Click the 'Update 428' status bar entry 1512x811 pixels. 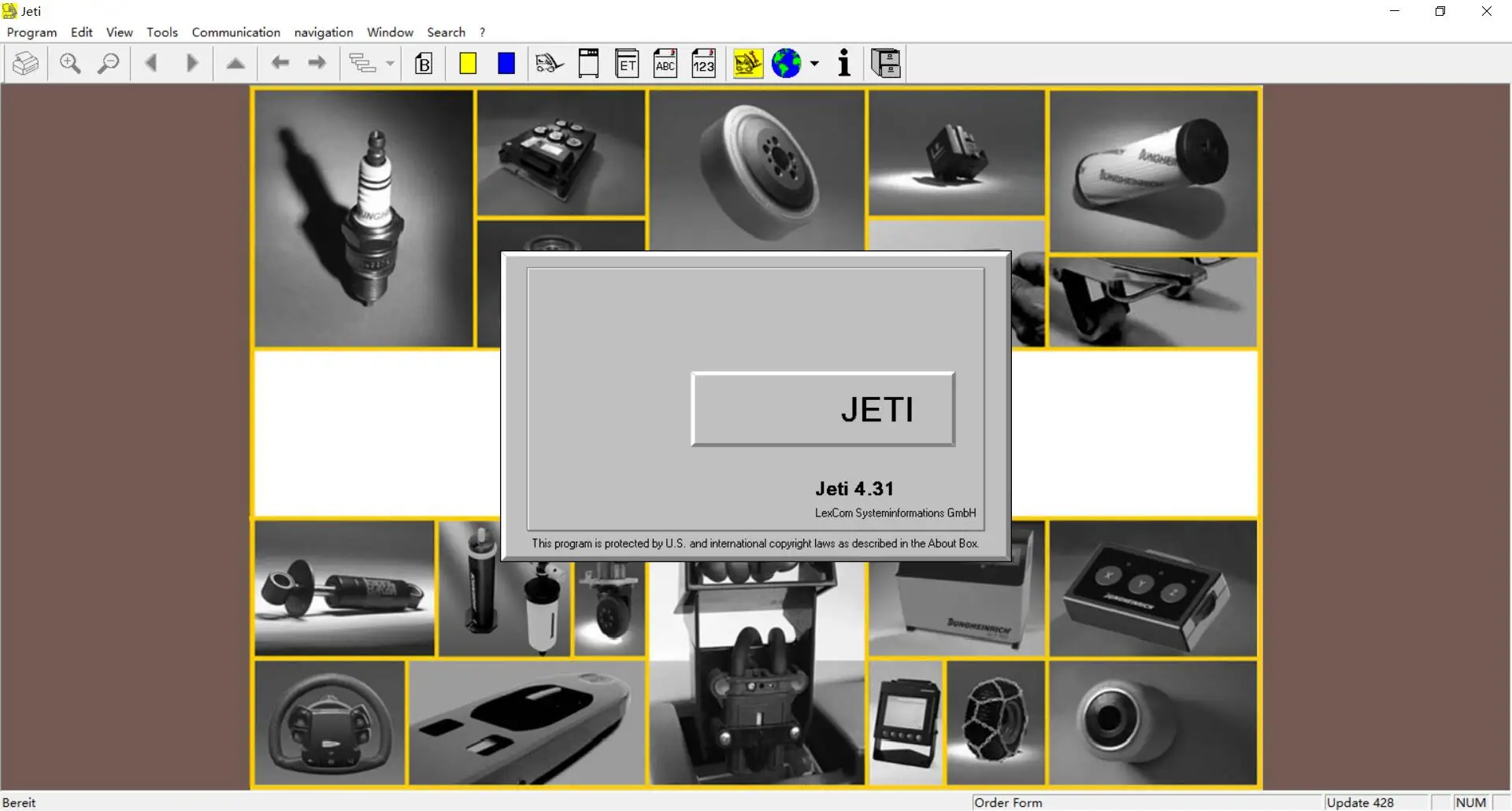pos(1360,802)
